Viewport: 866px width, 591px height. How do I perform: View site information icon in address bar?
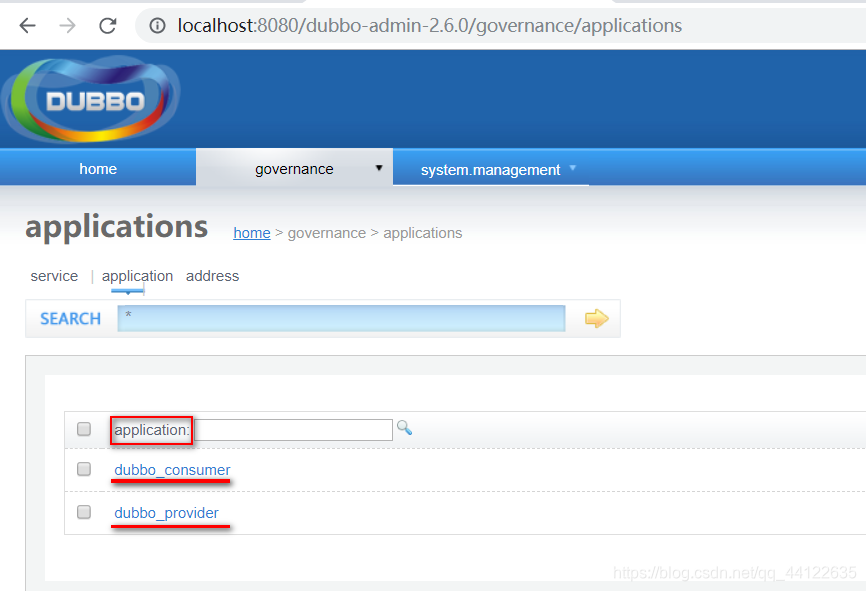click(x=157, y=25)
